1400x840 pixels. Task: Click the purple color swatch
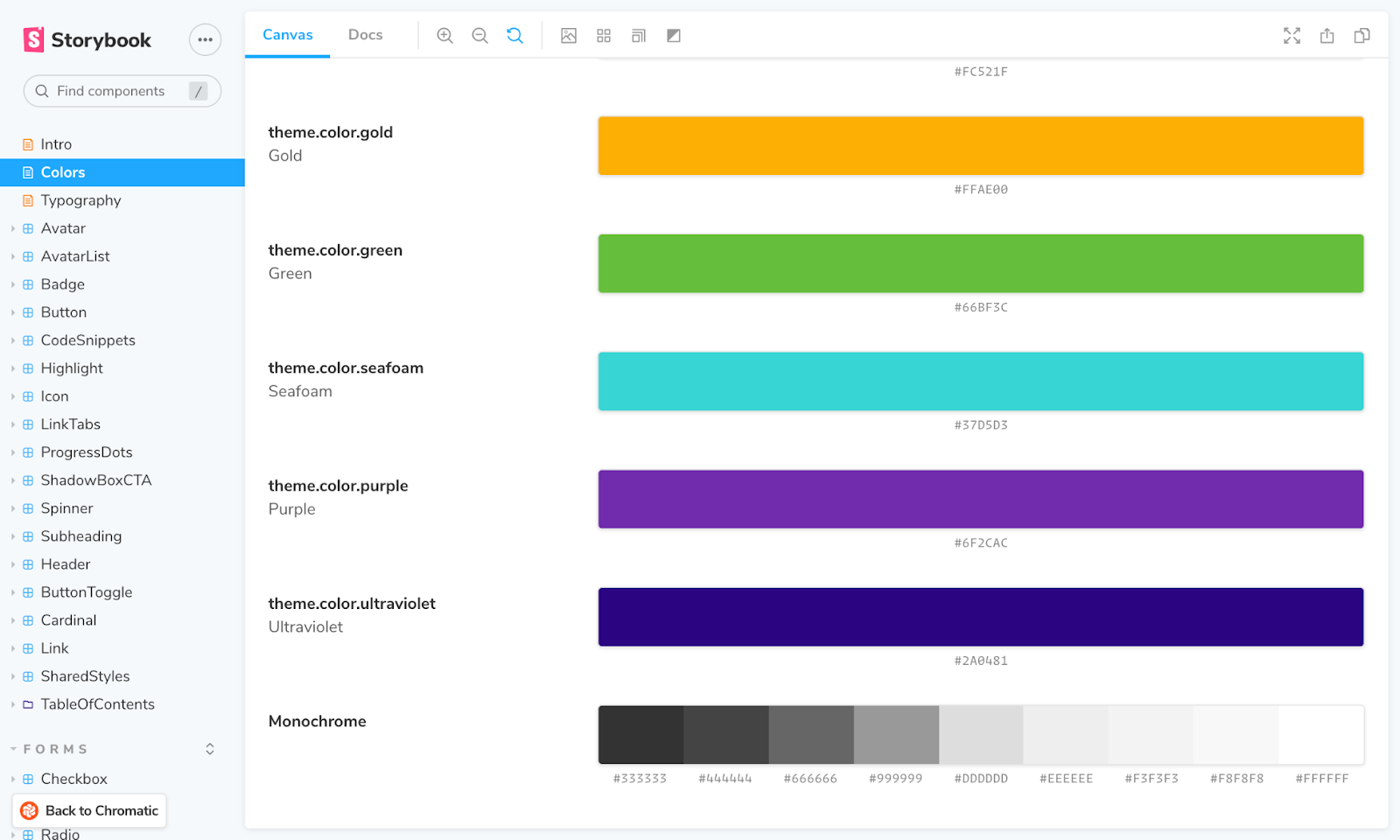click(981, 499)
